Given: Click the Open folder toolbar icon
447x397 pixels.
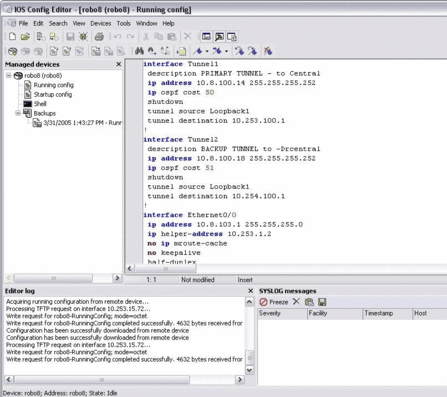Looking at the screenshot, I should (x=25, y=36).
